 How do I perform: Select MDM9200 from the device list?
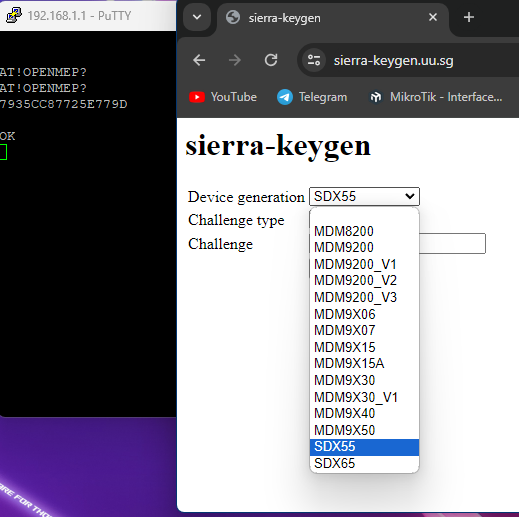tap(364, 247)
